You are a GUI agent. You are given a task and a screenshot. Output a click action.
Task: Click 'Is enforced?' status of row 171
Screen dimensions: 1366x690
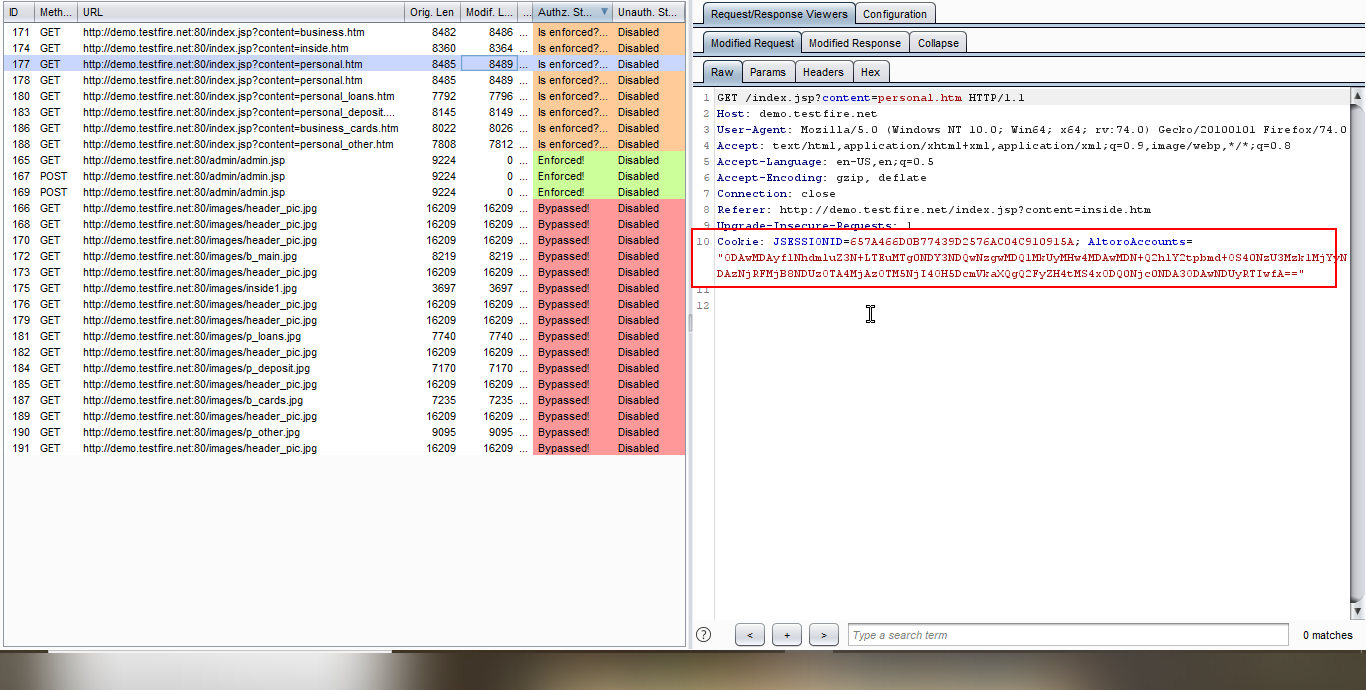coord(573,32)
